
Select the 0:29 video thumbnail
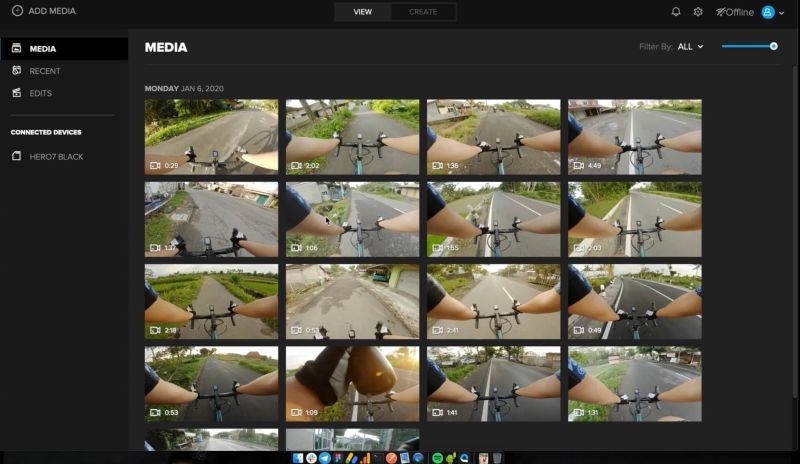pos(211,137)
